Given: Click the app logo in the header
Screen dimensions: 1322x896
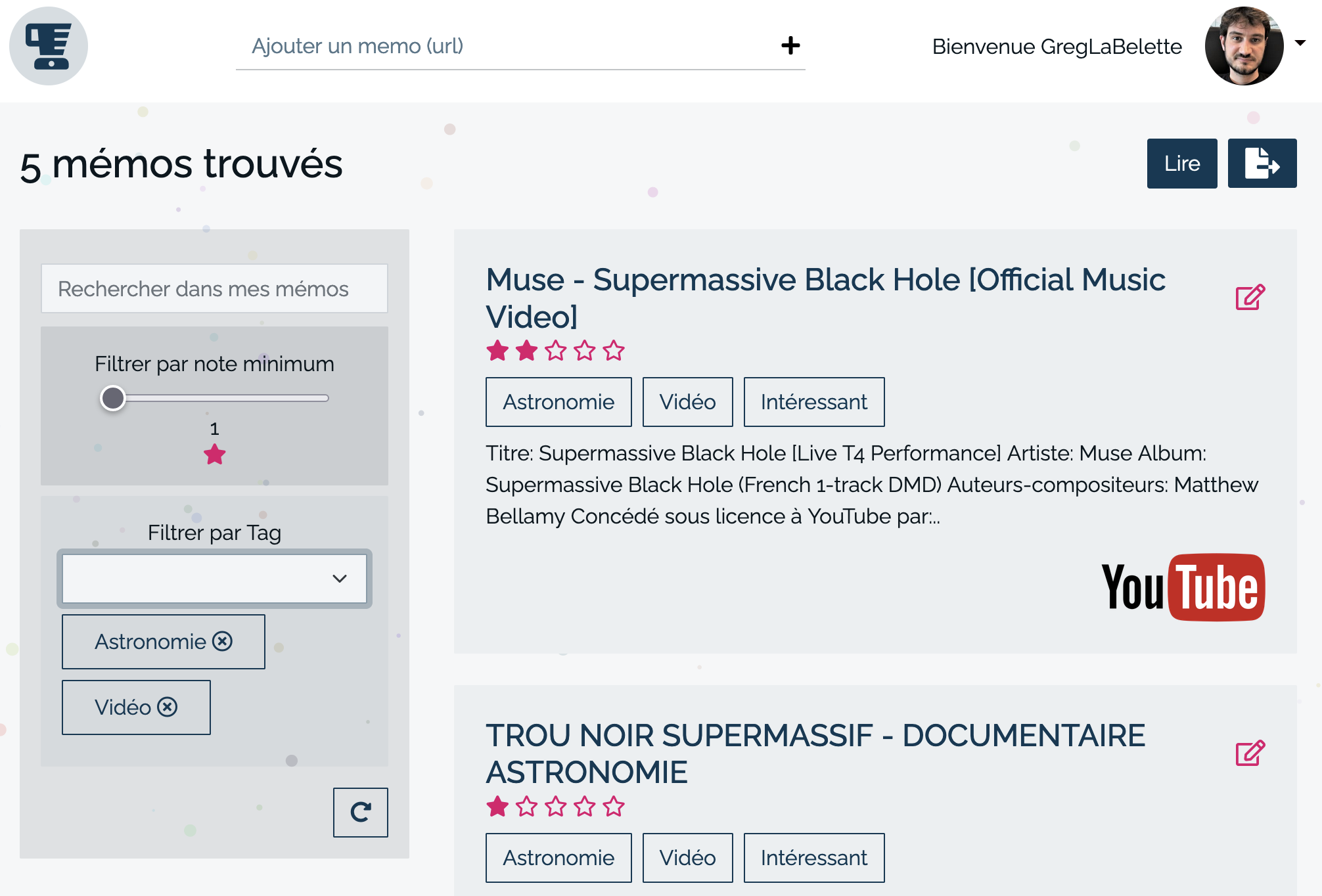Looking at the screenshot, I should pos(48,46).
